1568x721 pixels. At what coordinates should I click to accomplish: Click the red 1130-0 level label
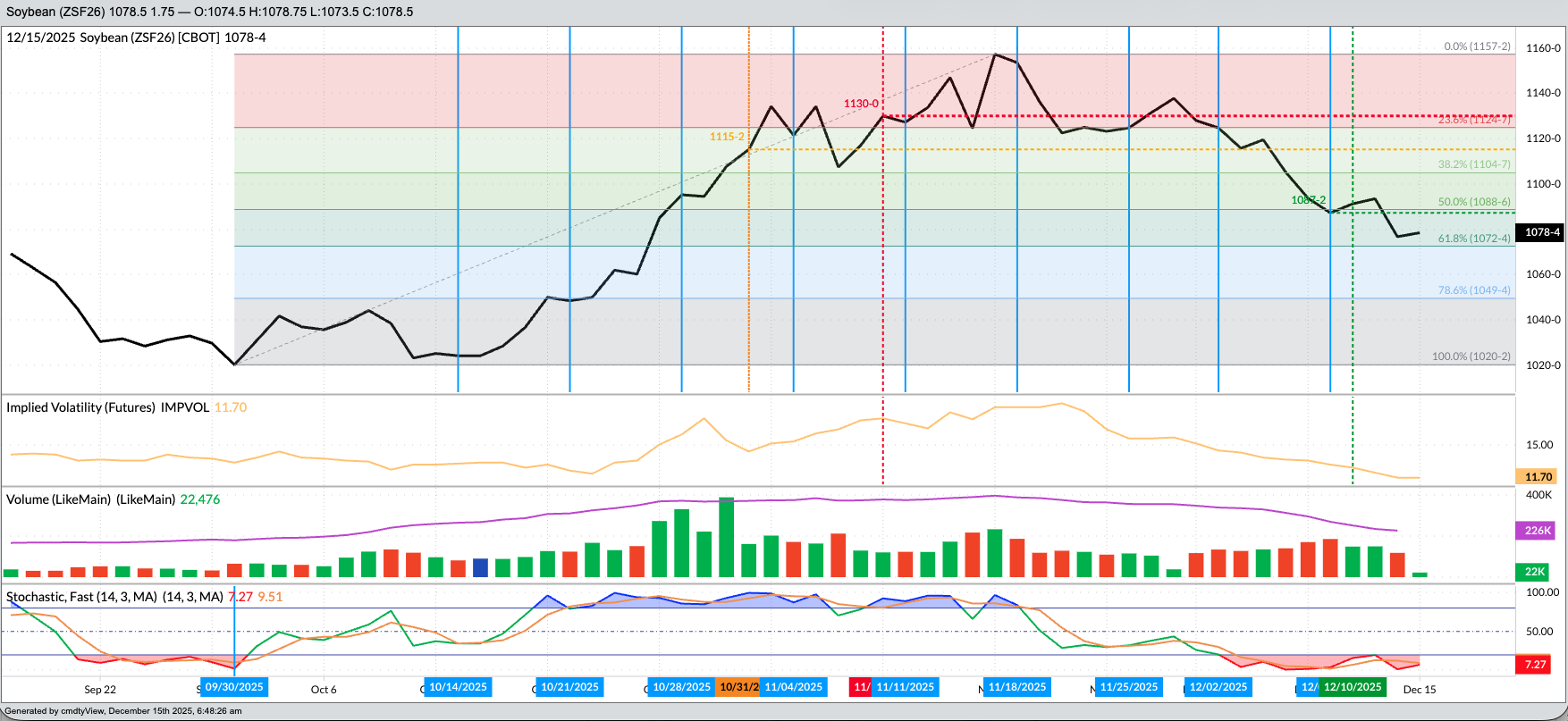point(861,104)
